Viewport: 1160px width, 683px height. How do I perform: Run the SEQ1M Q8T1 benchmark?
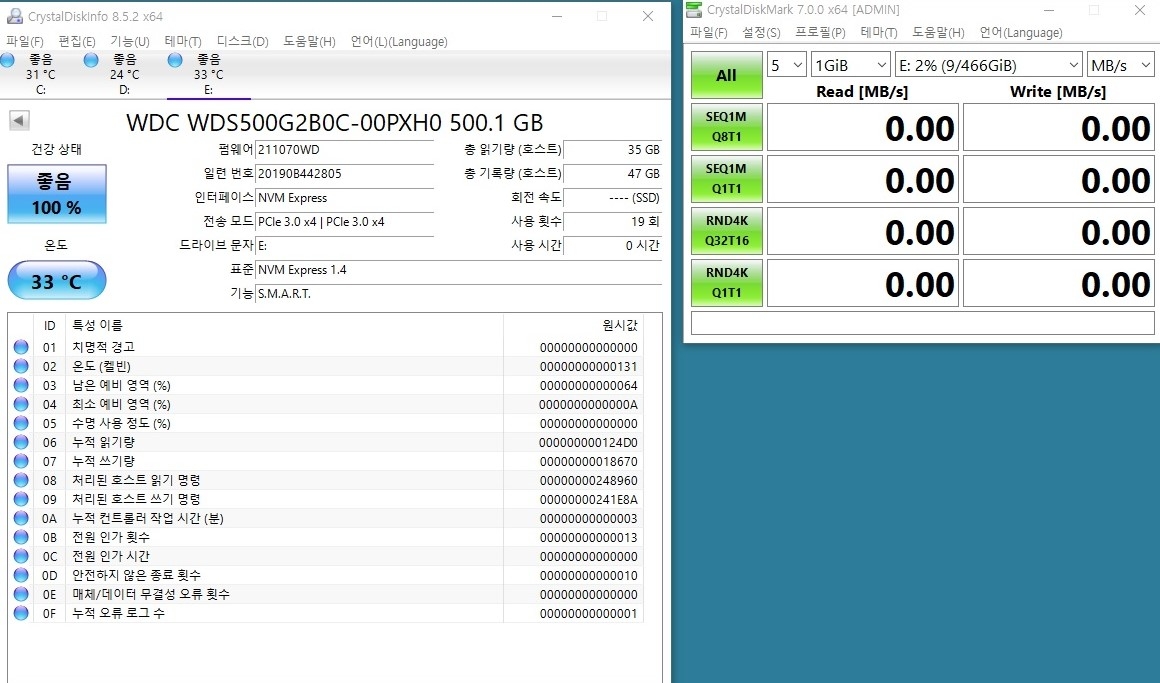click(x=726, y=127)
